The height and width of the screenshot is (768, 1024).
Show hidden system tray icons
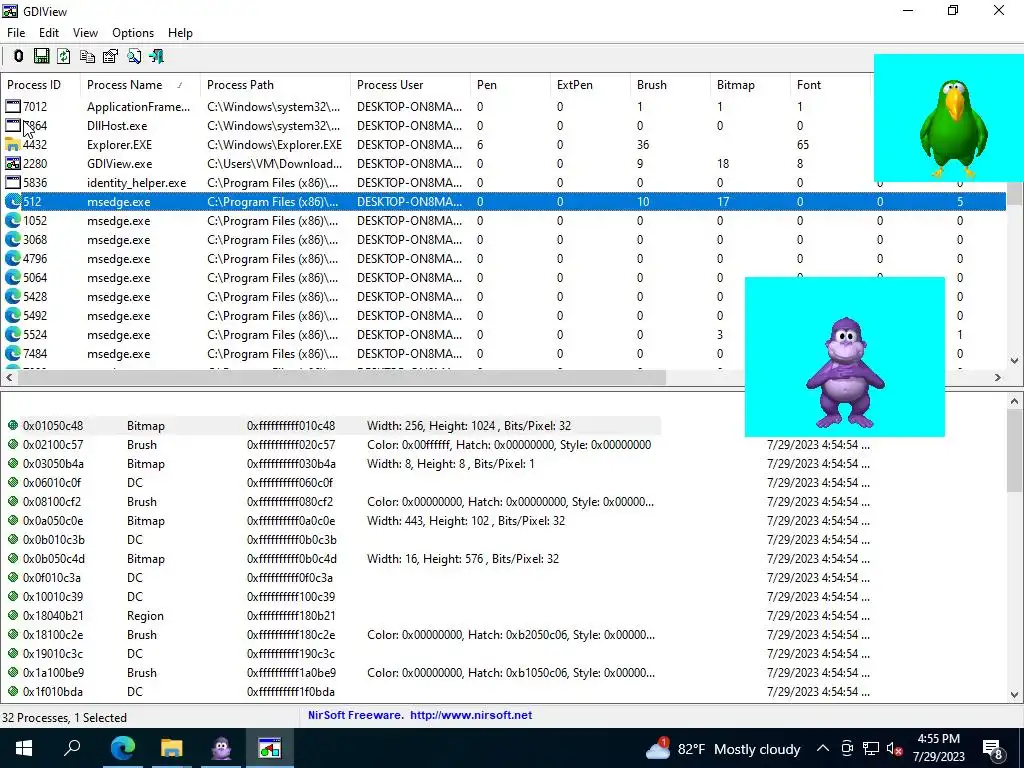tap(823, 748)
